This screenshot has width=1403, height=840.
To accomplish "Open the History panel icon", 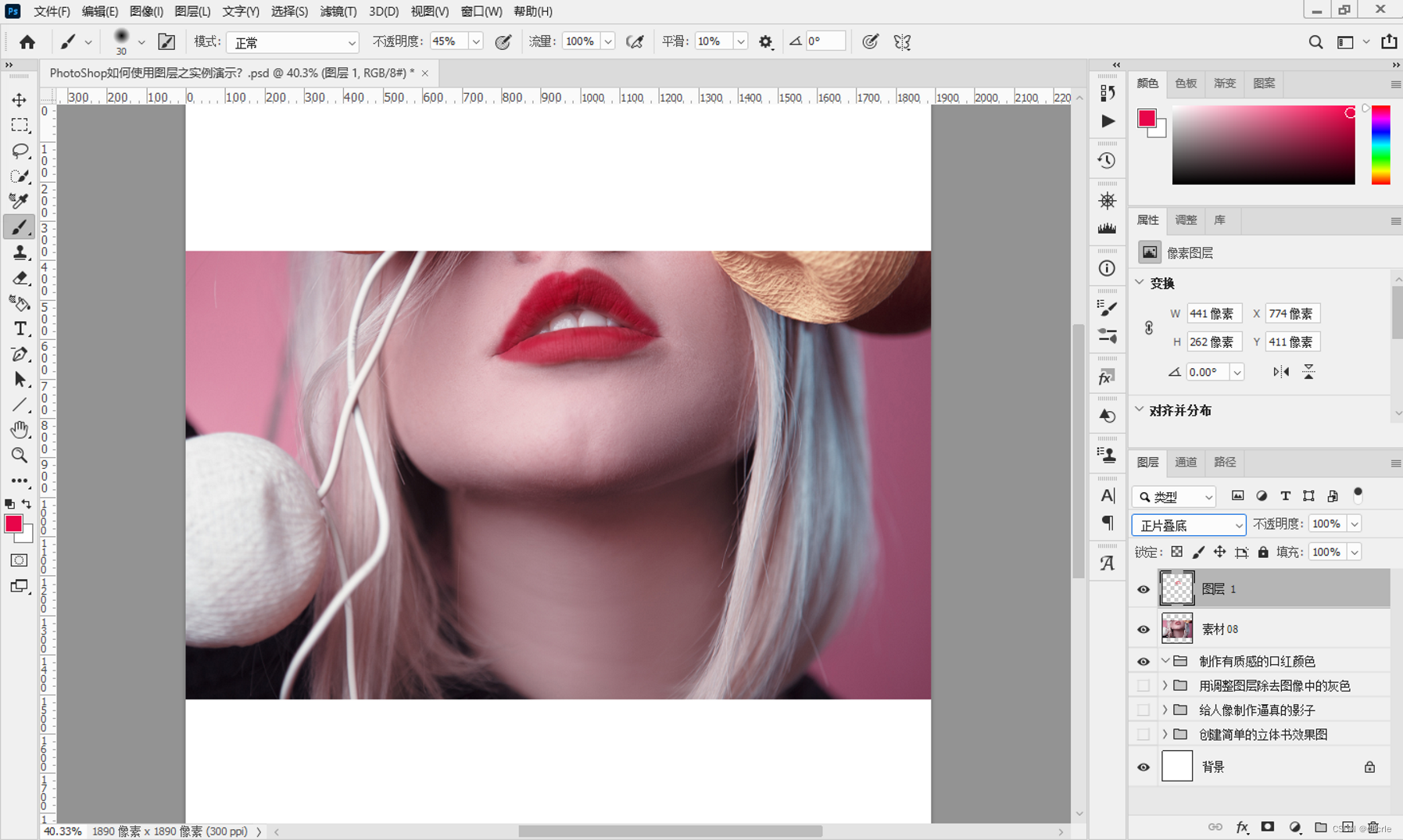I will (1107, 160).
